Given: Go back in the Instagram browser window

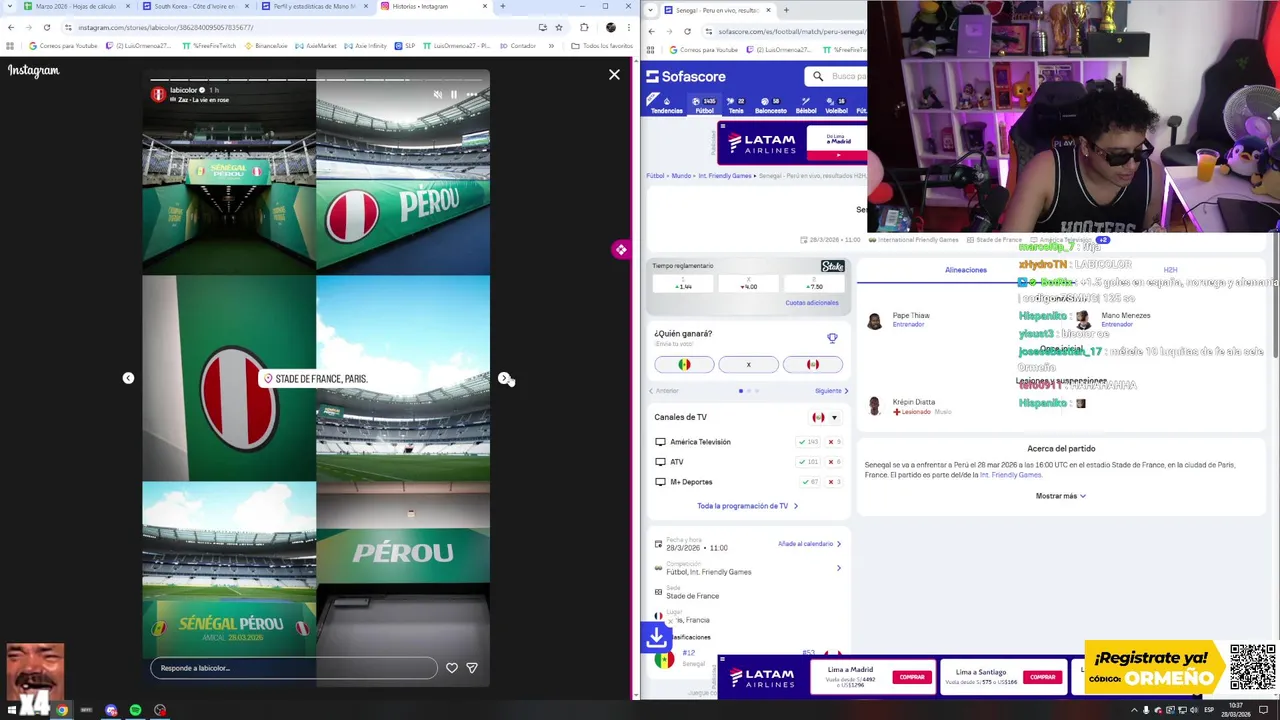Looking at the screenshot, I should [x=11, y=27].
